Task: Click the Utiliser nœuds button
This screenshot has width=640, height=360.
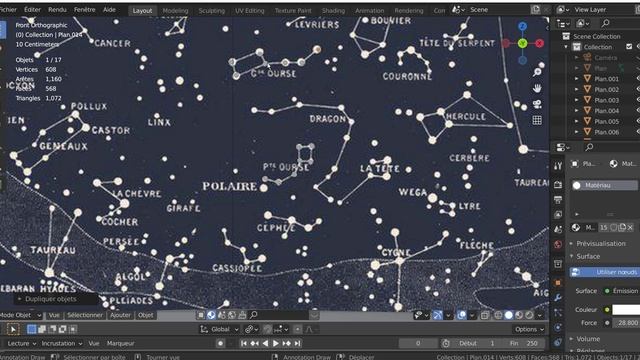Action: click(606, 272)
